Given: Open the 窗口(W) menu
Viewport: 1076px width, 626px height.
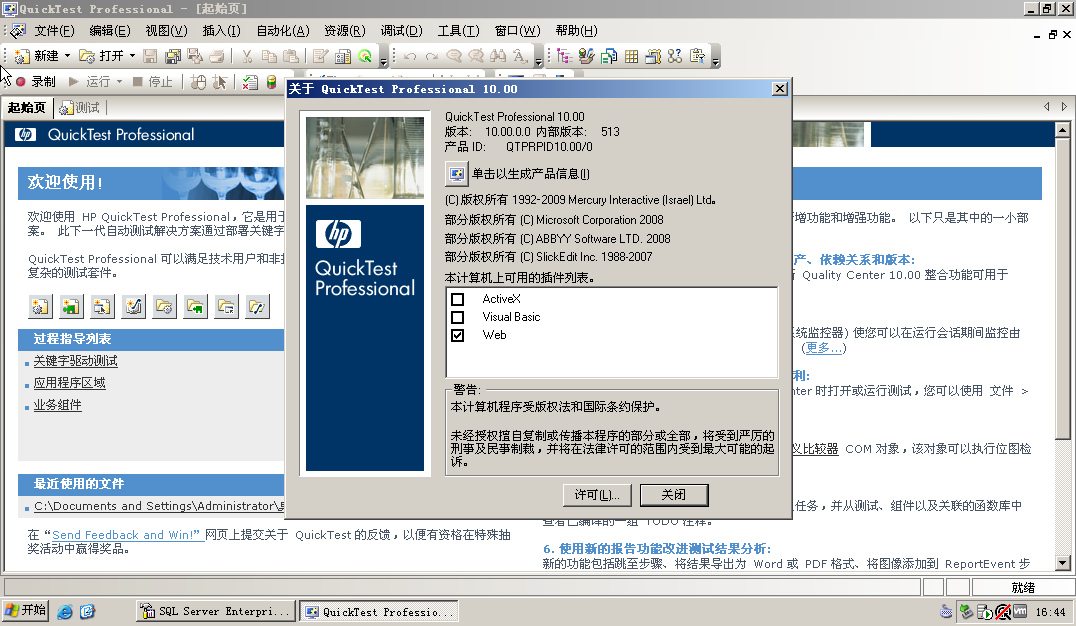Looking at the screenshot, I should pyautogui.click(x=517, y=31).
